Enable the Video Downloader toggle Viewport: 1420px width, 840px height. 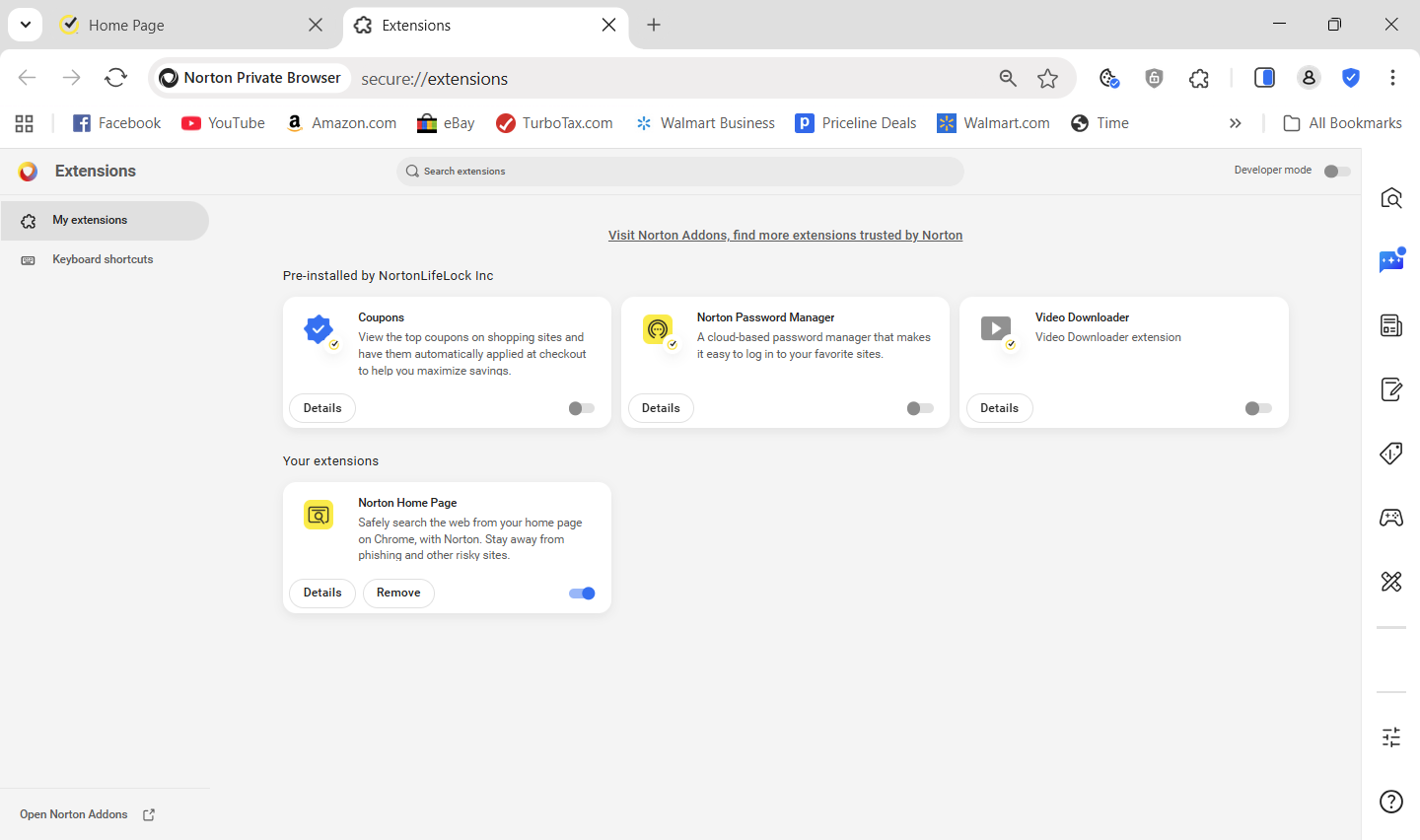1258,408
